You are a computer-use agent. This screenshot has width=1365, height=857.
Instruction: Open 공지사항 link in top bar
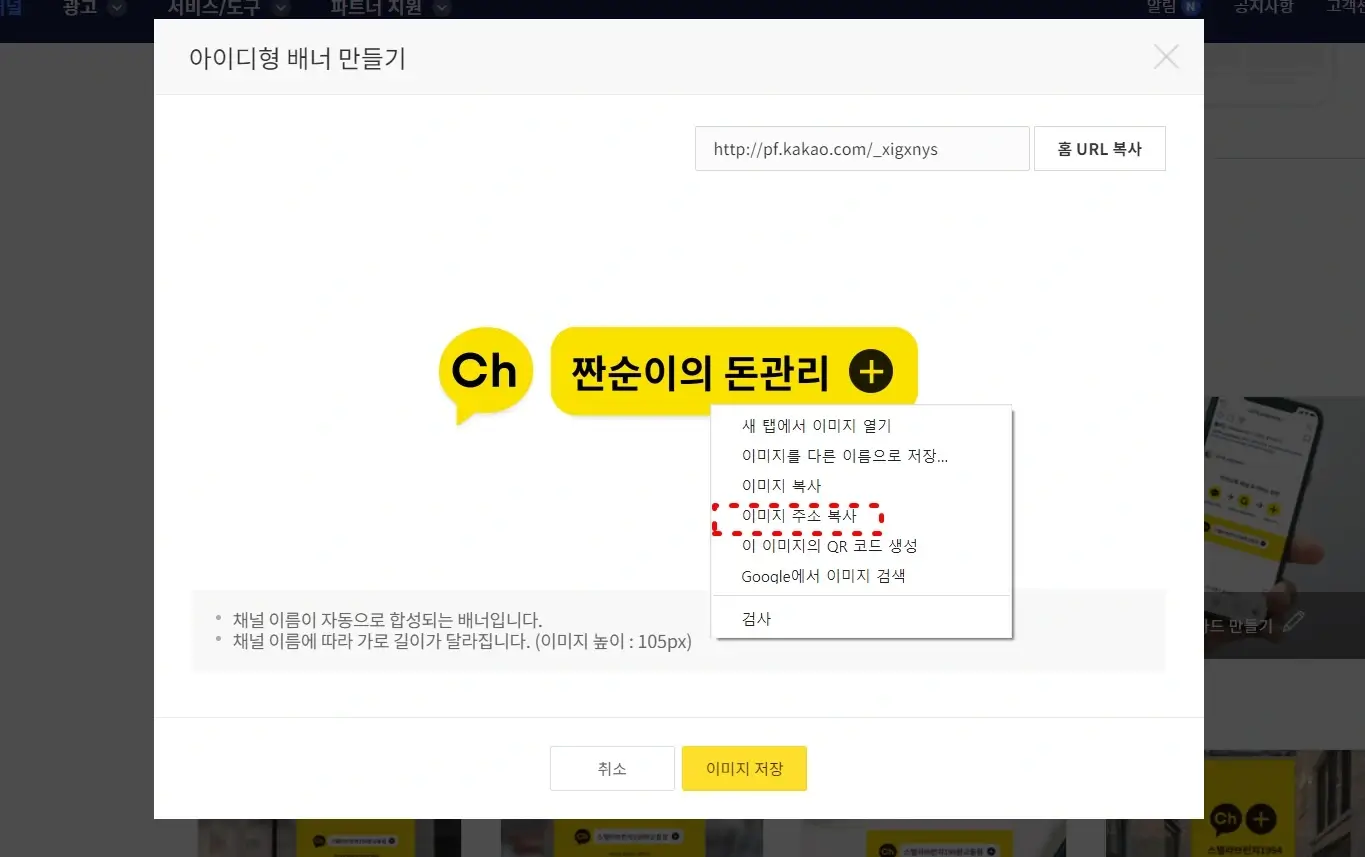point(1263,7)
